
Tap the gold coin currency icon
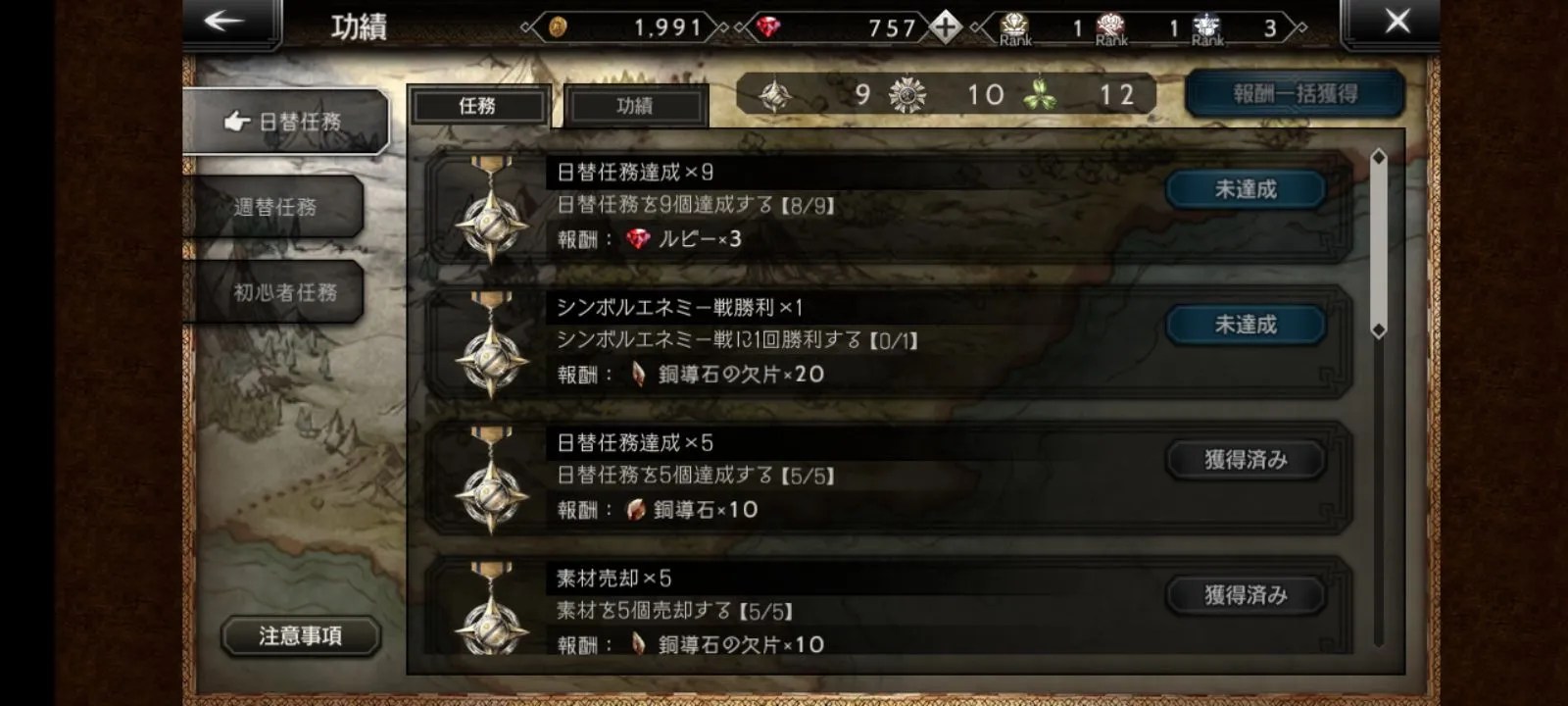pos(558,27)
